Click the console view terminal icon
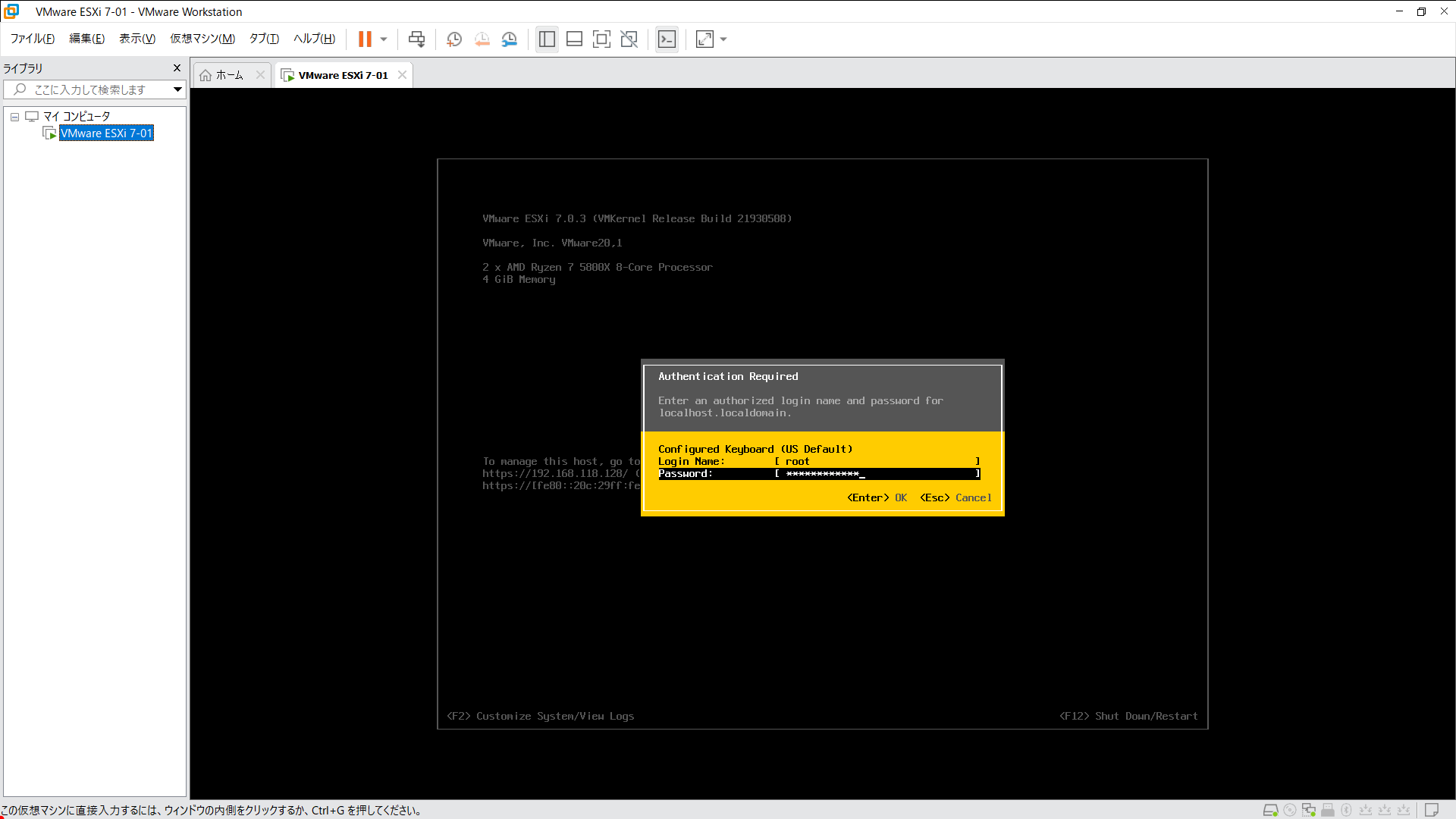Screen dimensions: 1456x819 point(667,39)
